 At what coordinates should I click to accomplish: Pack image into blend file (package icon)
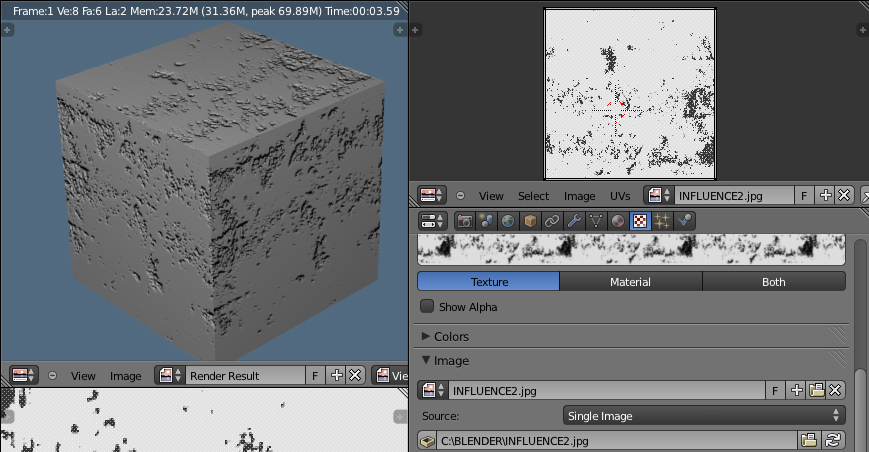click(428, 441)
